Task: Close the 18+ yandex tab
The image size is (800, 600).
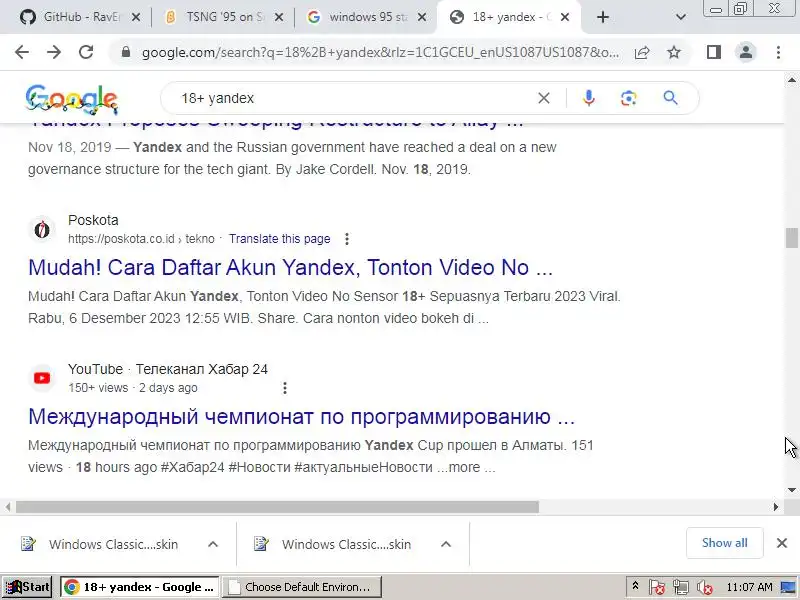Action: tap(565, 17)
